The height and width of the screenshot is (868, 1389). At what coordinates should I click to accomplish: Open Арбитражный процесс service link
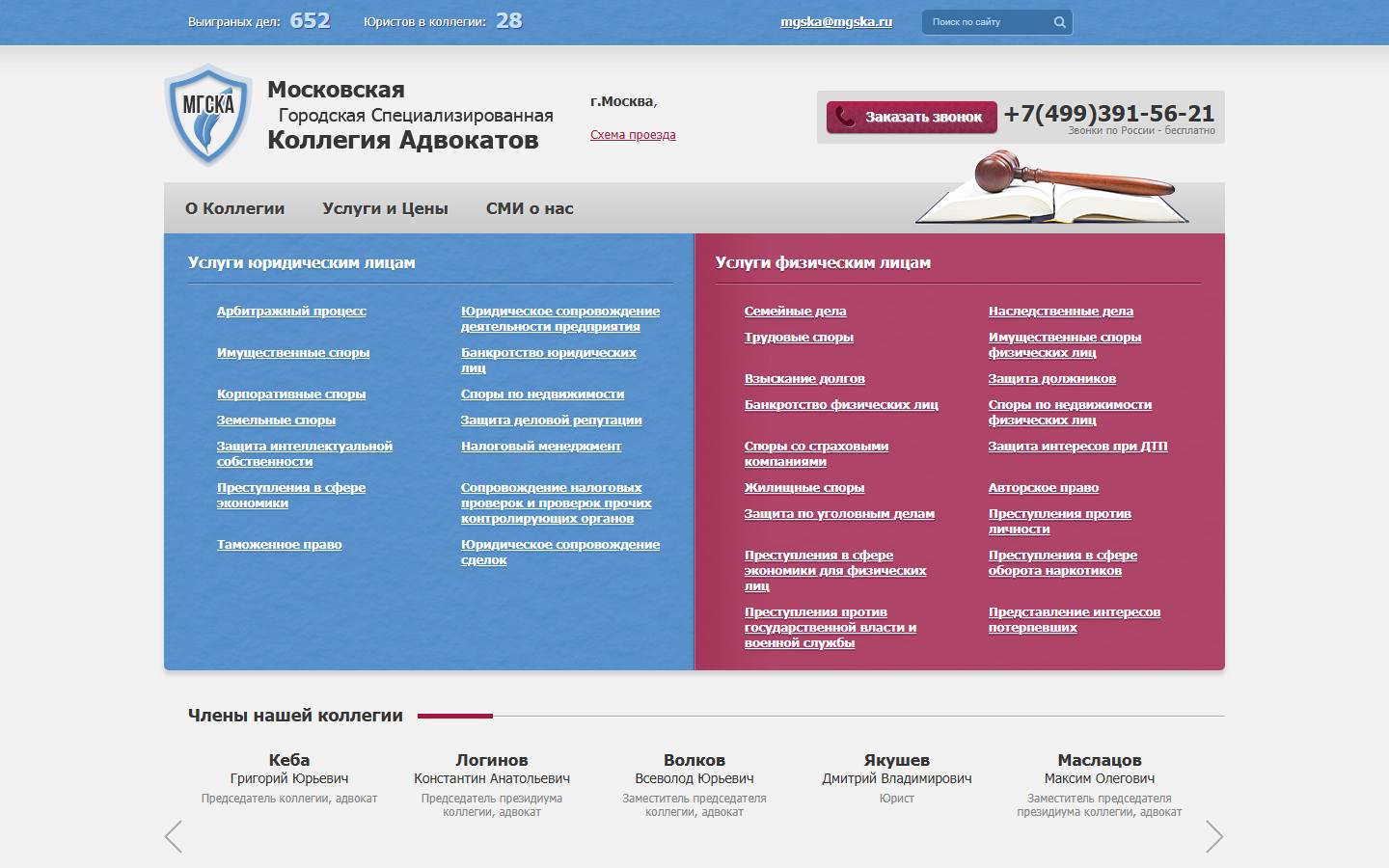(x=291, y=311)
